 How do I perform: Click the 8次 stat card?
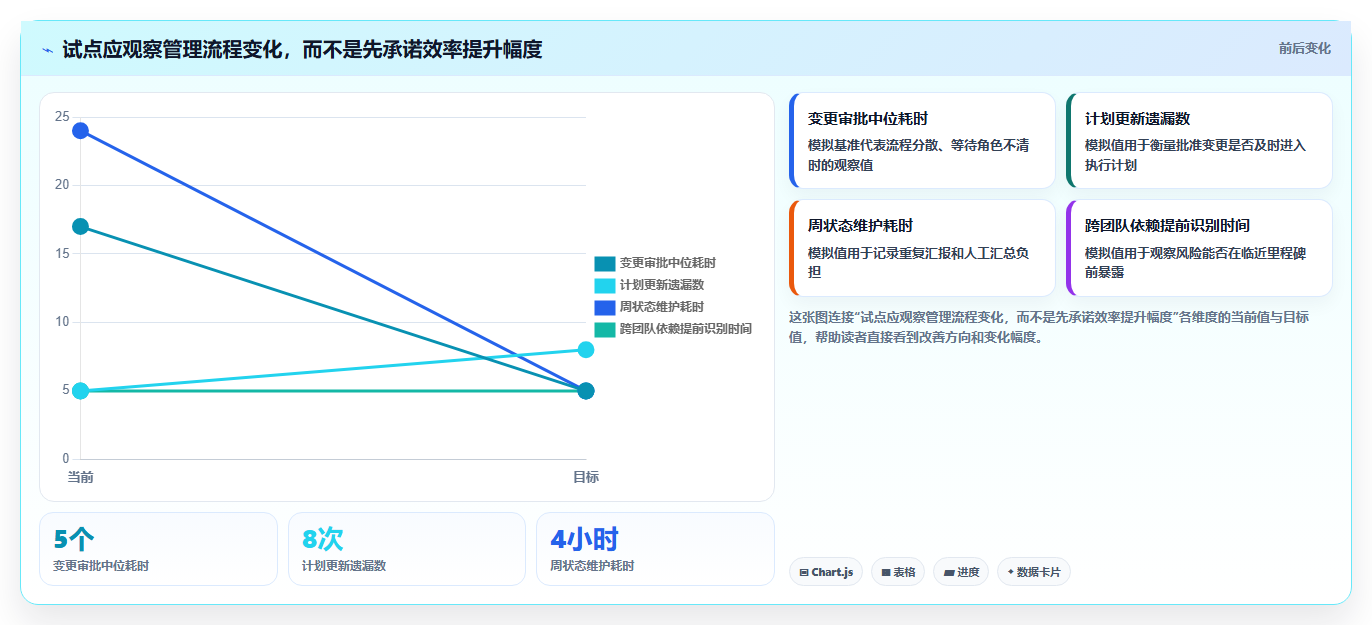(406, 549)
